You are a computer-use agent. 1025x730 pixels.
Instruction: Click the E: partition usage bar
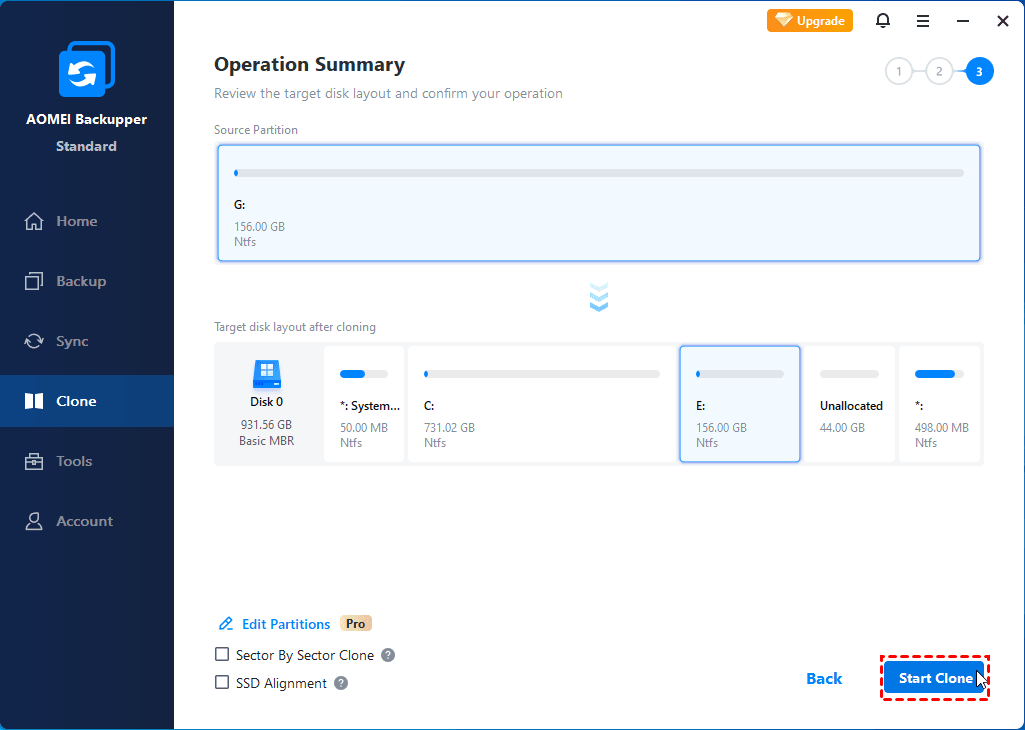tap(740, 374)
